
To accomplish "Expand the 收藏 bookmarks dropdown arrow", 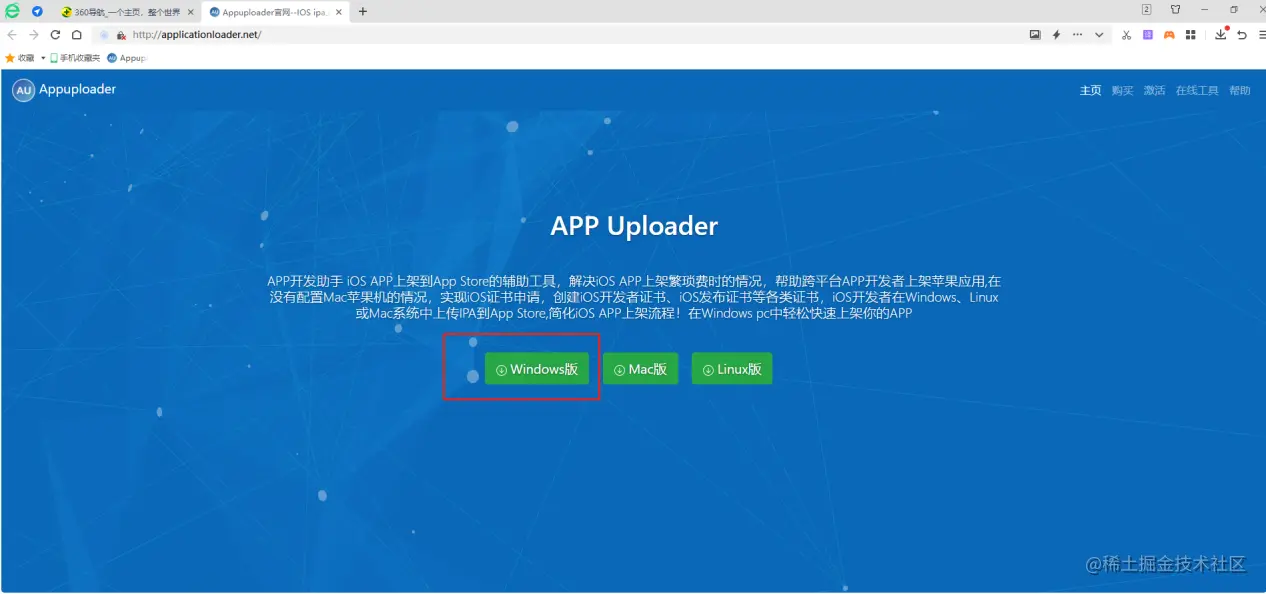I will pyautogui.click(x=43, y=58).
